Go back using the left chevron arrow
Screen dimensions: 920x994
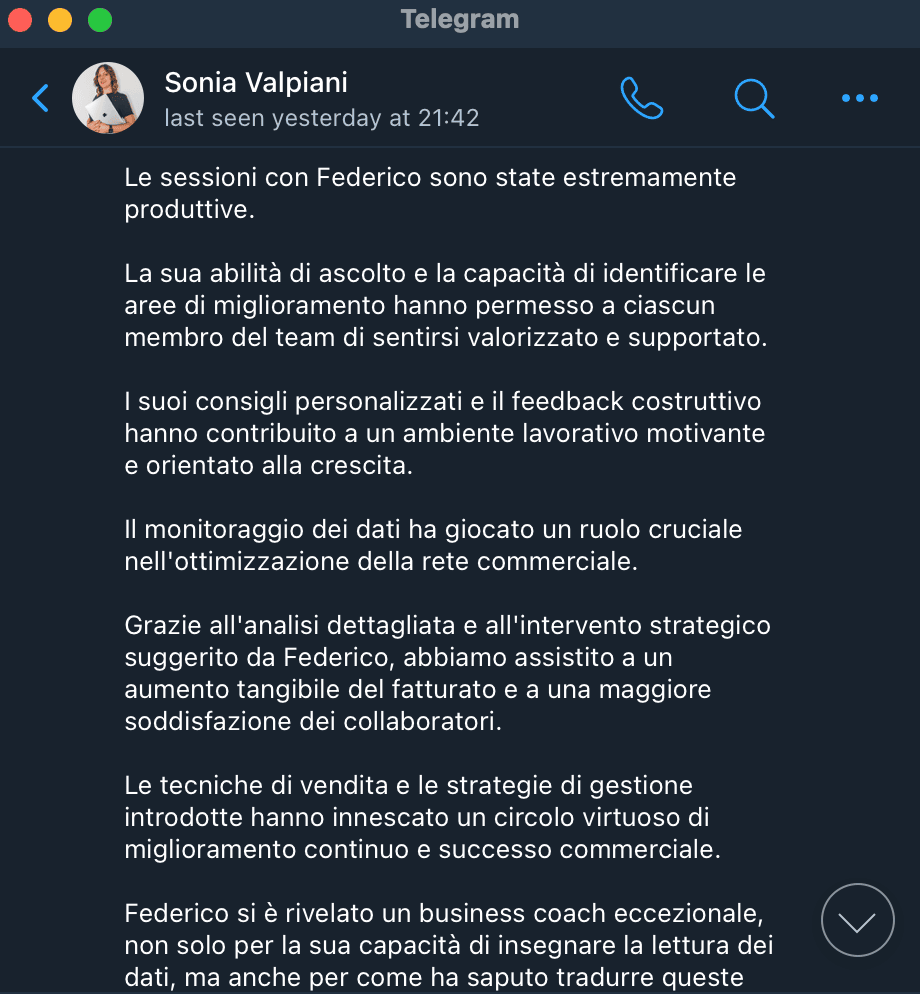coord(40,98)
